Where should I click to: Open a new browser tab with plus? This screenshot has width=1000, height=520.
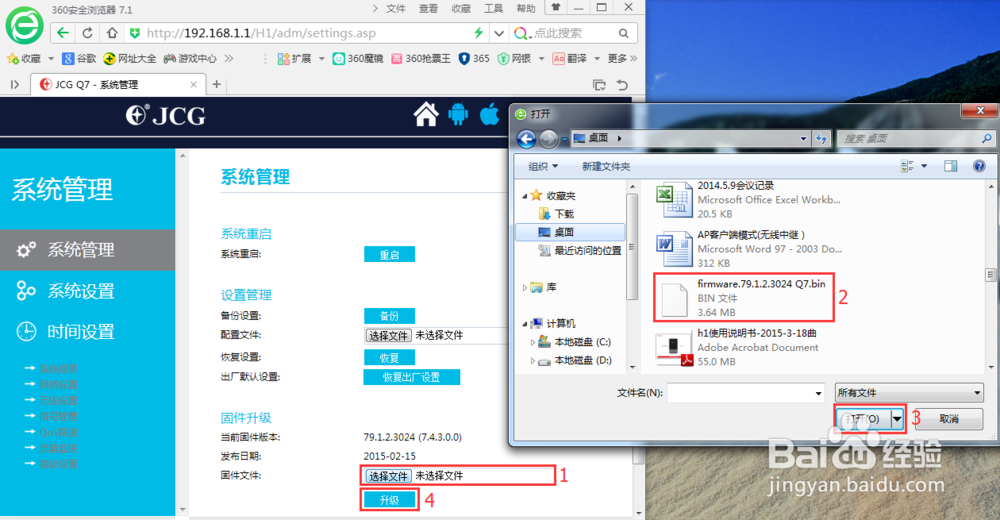click(216, 84)
